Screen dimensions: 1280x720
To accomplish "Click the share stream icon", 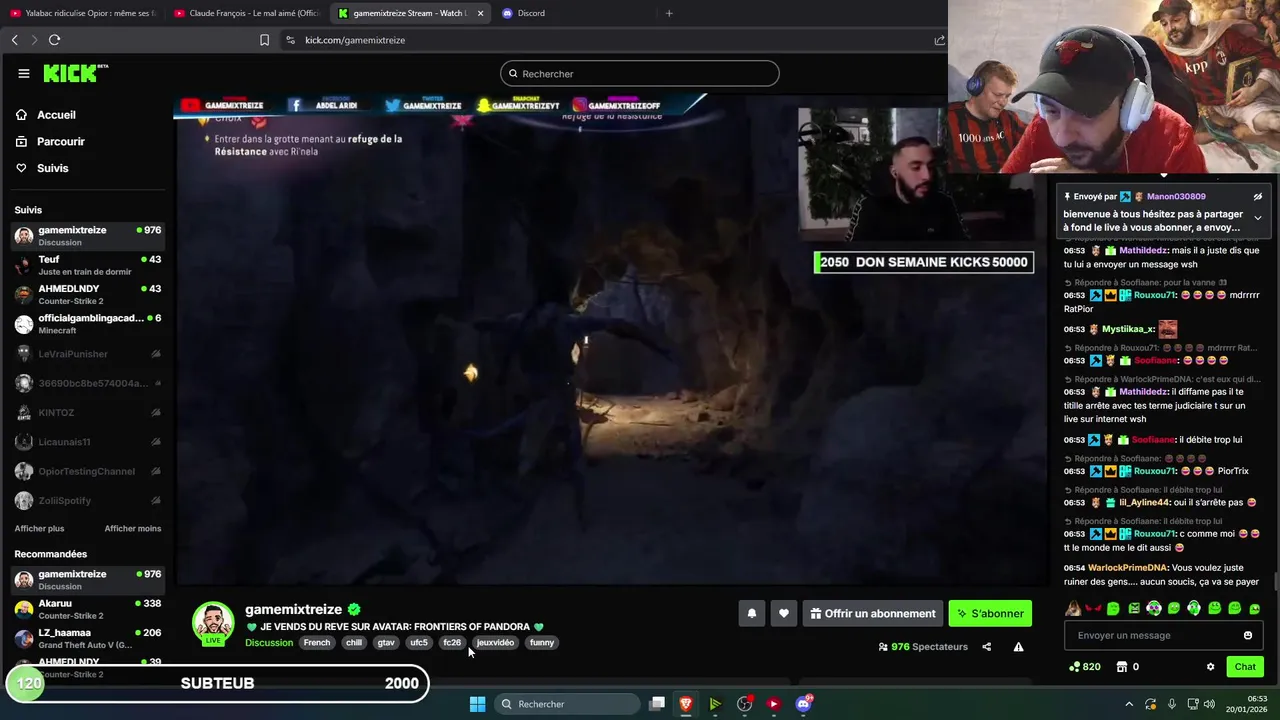I will click(x=986, y=647).
